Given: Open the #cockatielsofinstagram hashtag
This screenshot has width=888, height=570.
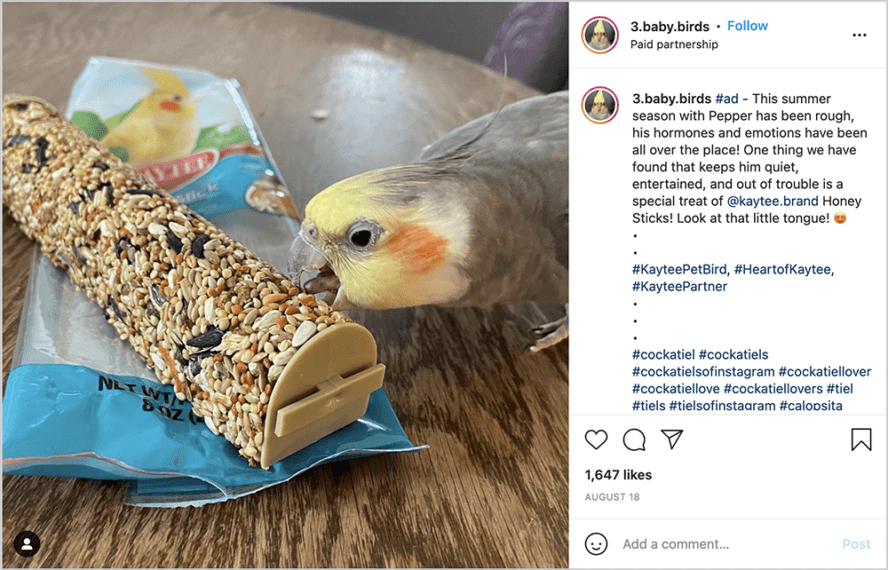Looking at the screenshot, I should click(703, 372).
